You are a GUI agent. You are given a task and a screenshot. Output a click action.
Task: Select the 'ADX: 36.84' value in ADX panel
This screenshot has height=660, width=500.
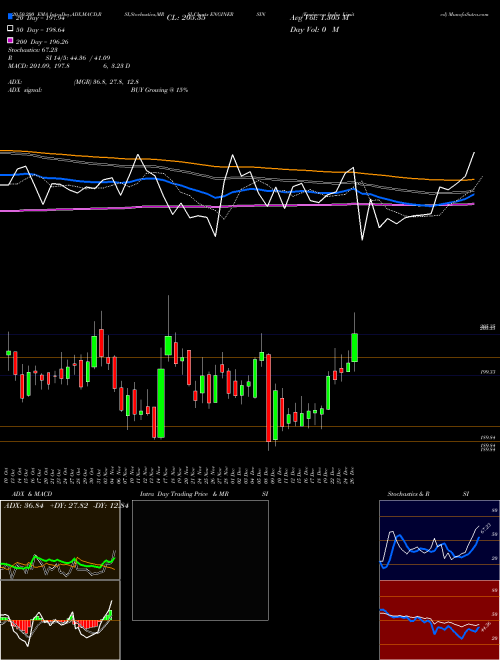24,506
